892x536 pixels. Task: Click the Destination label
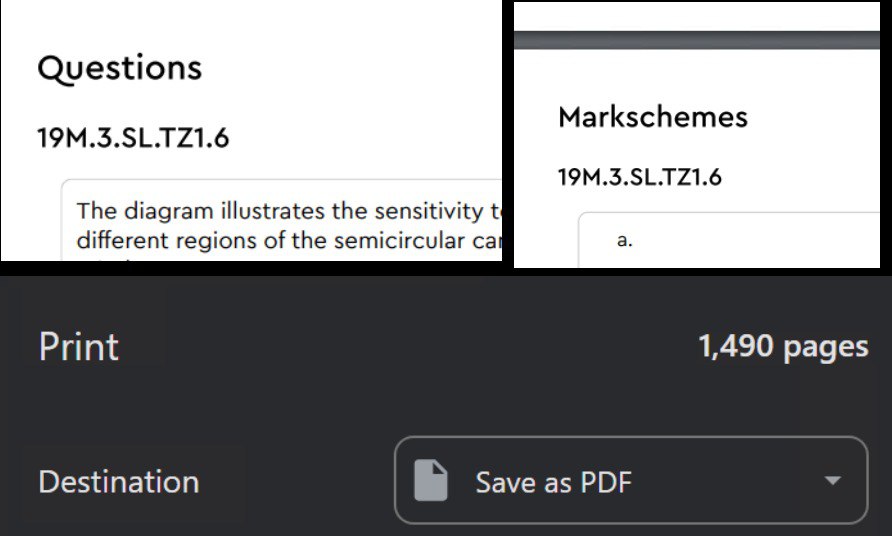[118, 482]
